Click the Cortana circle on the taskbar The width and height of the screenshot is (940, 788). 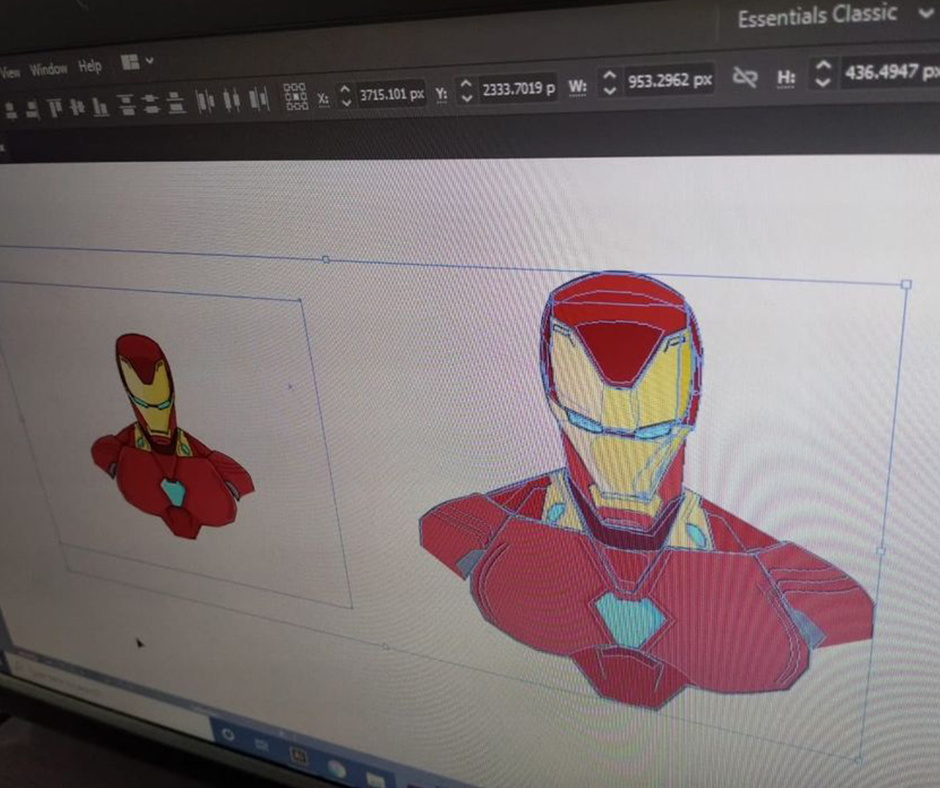[228, 734]
